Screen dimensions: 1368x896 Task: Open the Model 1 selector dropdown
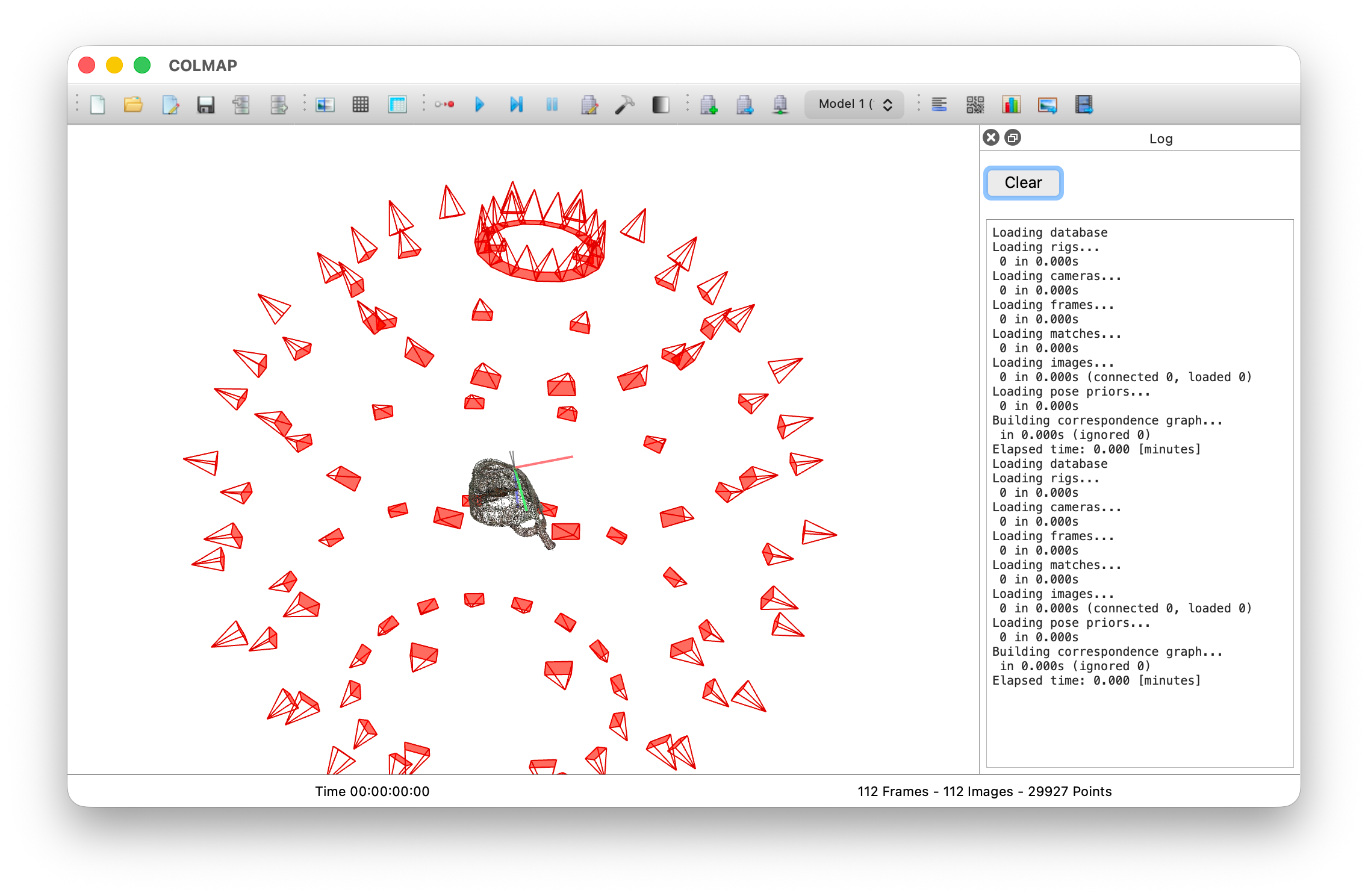[x=854, y=104]
